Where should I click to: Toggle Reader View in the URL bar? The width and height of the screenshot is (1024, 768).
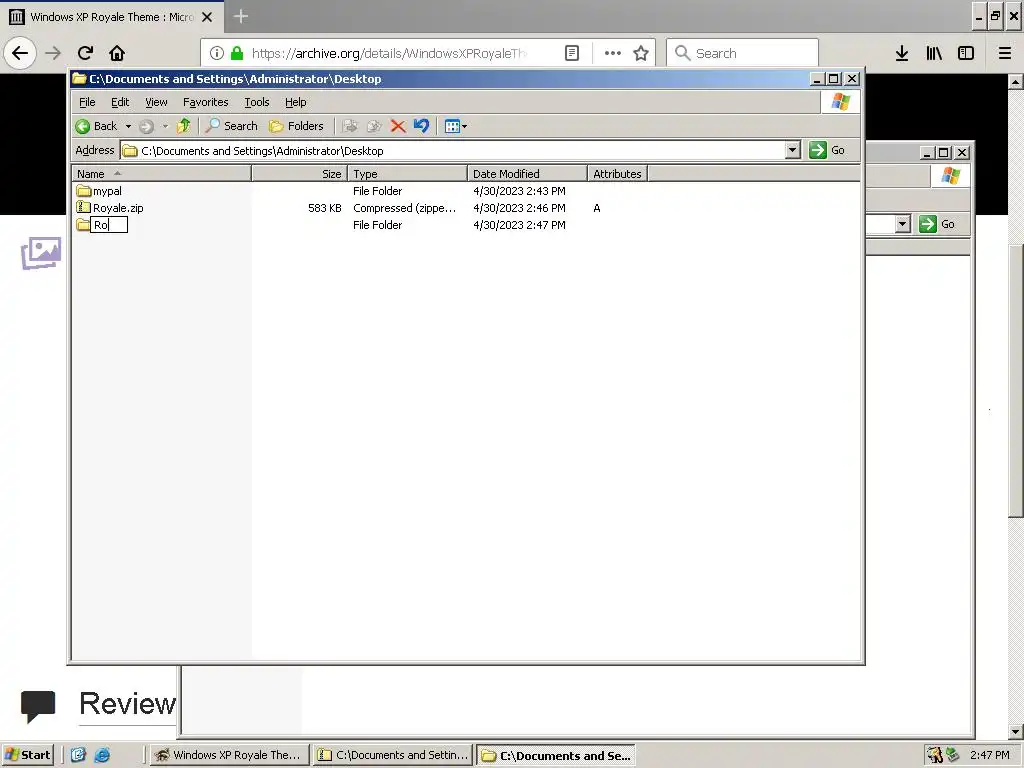(572, 53)
